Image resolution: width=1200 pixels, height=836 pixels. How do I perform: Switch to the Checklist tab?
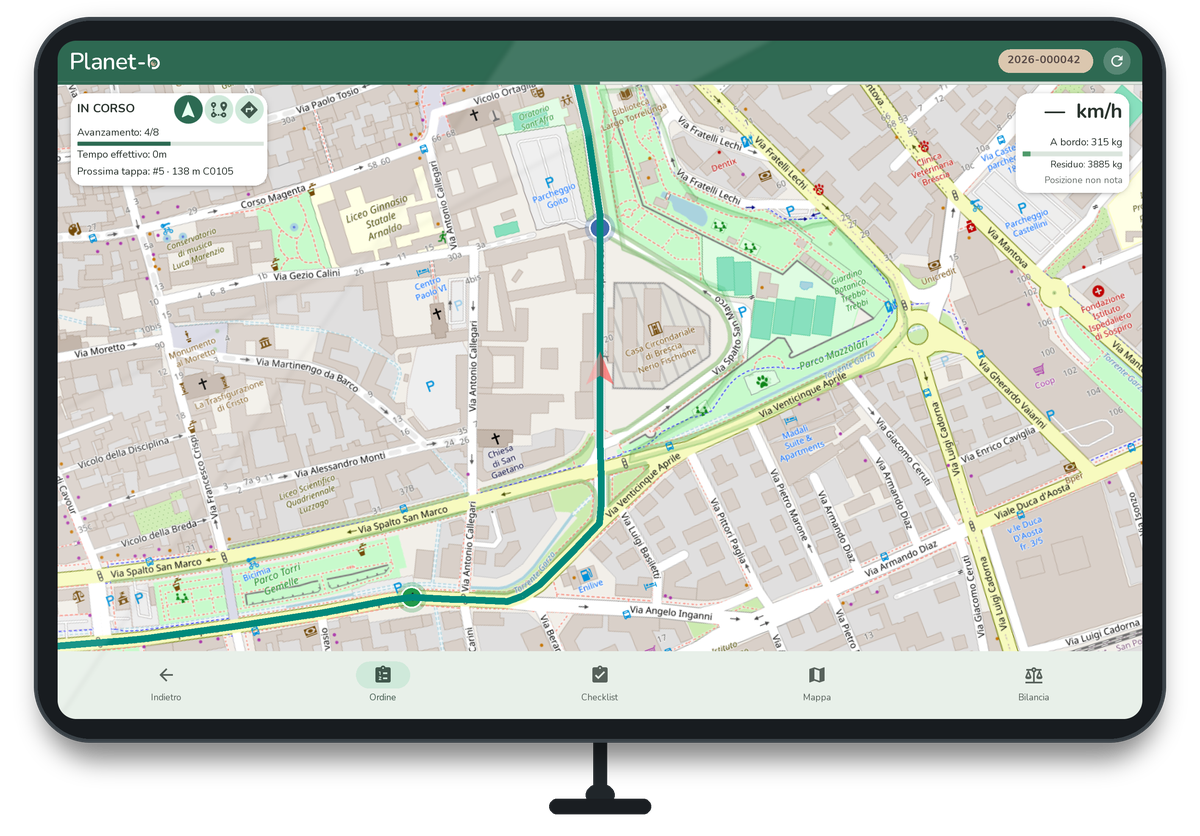click(x=599, y=684)
